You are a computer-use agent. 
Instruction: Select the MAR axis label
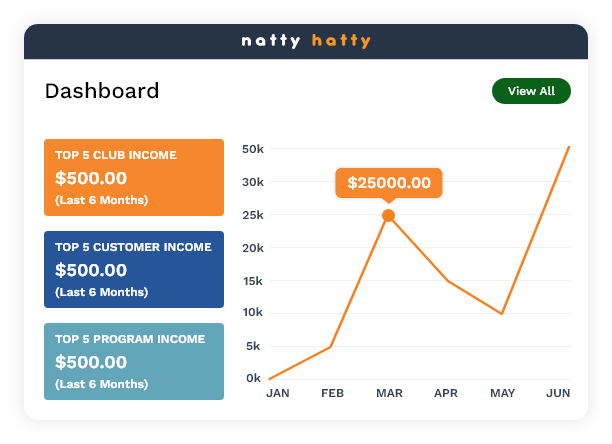click(389, 394)
